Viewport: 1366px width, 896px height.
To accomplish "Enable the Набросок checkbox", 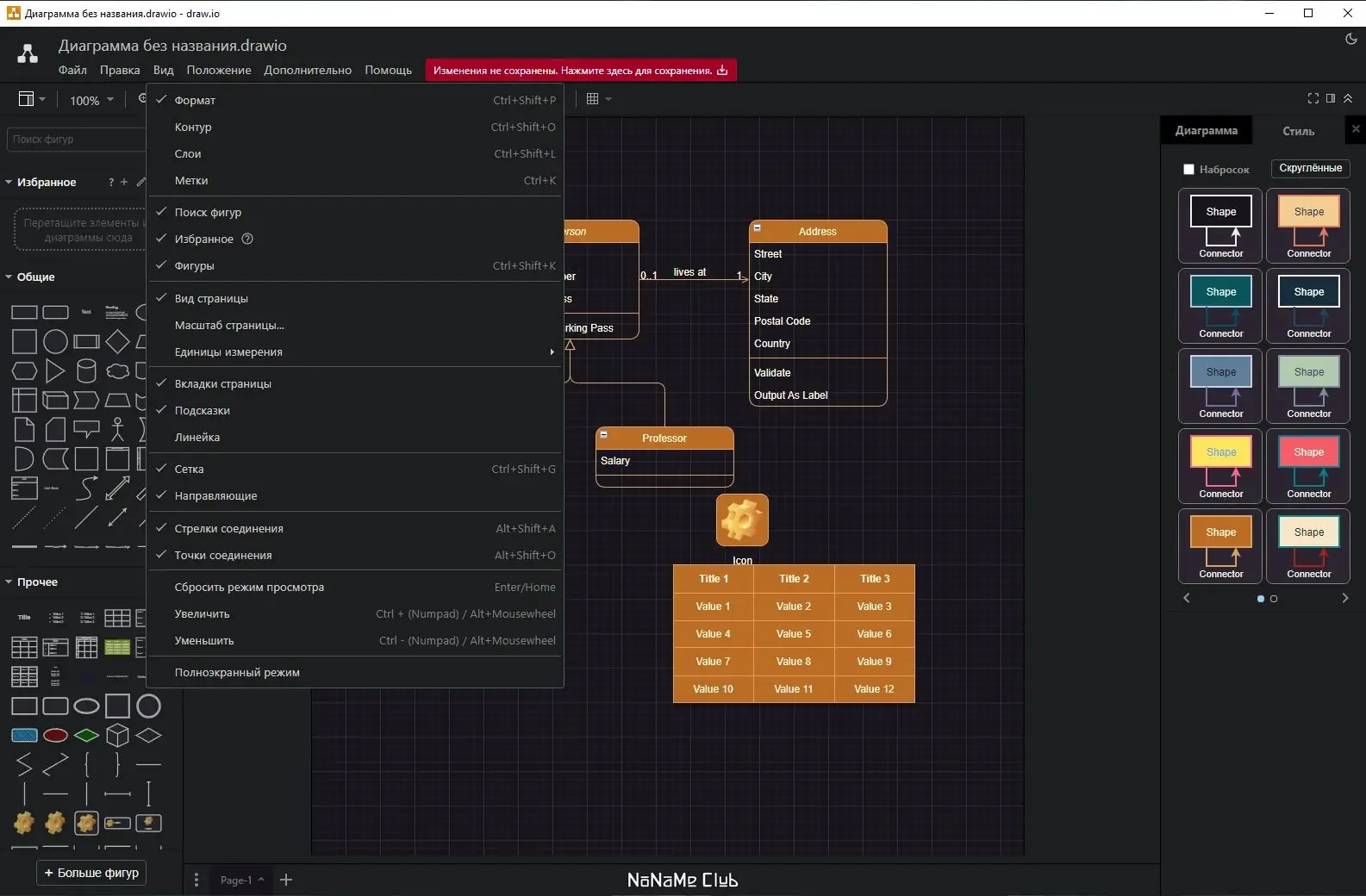I will click(1188, 170).
